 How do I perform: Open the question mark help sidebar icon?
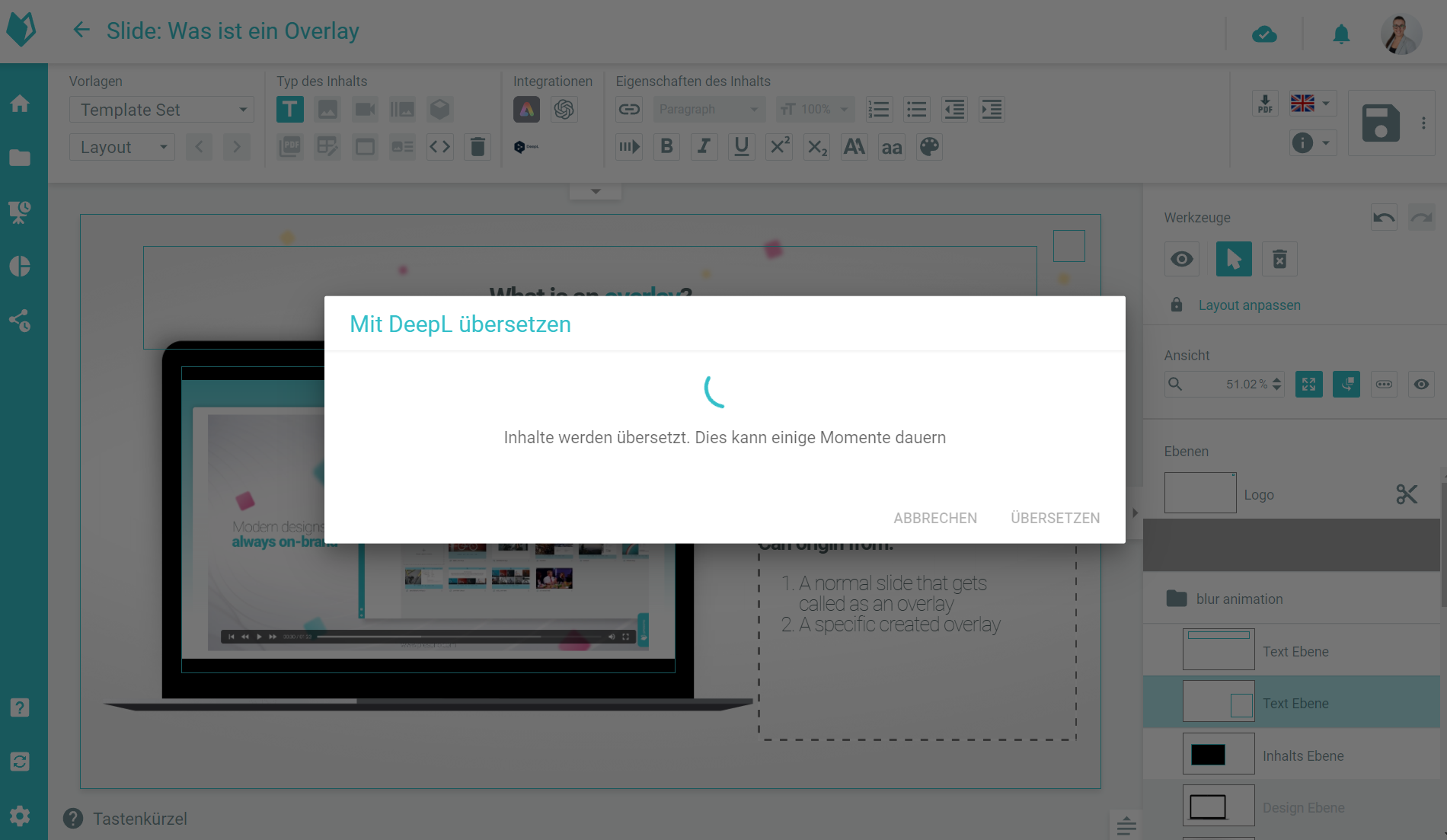pyautogui.click(x=20, y=707)
